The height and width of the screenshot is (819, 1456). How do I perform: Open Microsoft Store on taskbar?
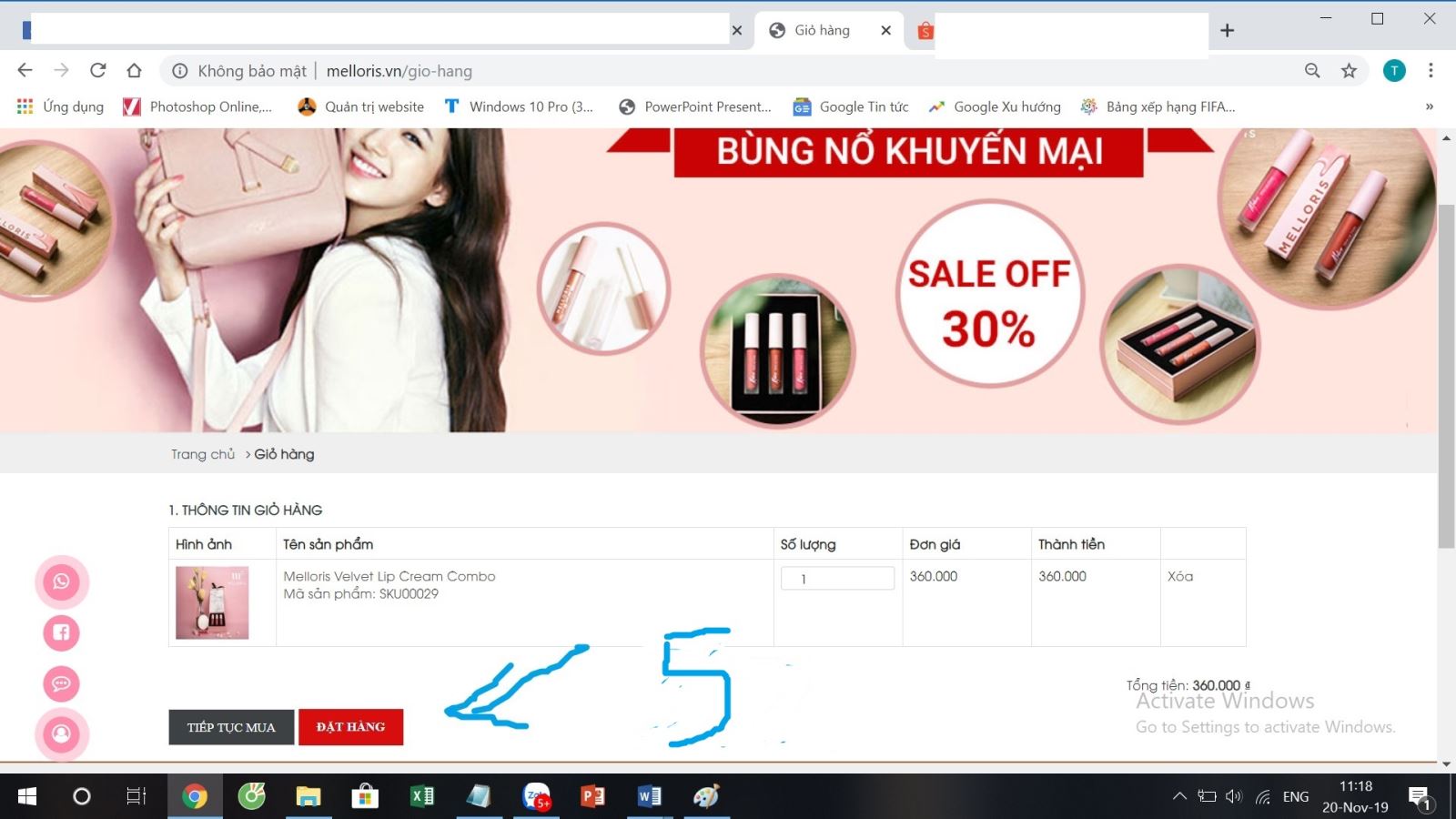[x=365, y=797]
